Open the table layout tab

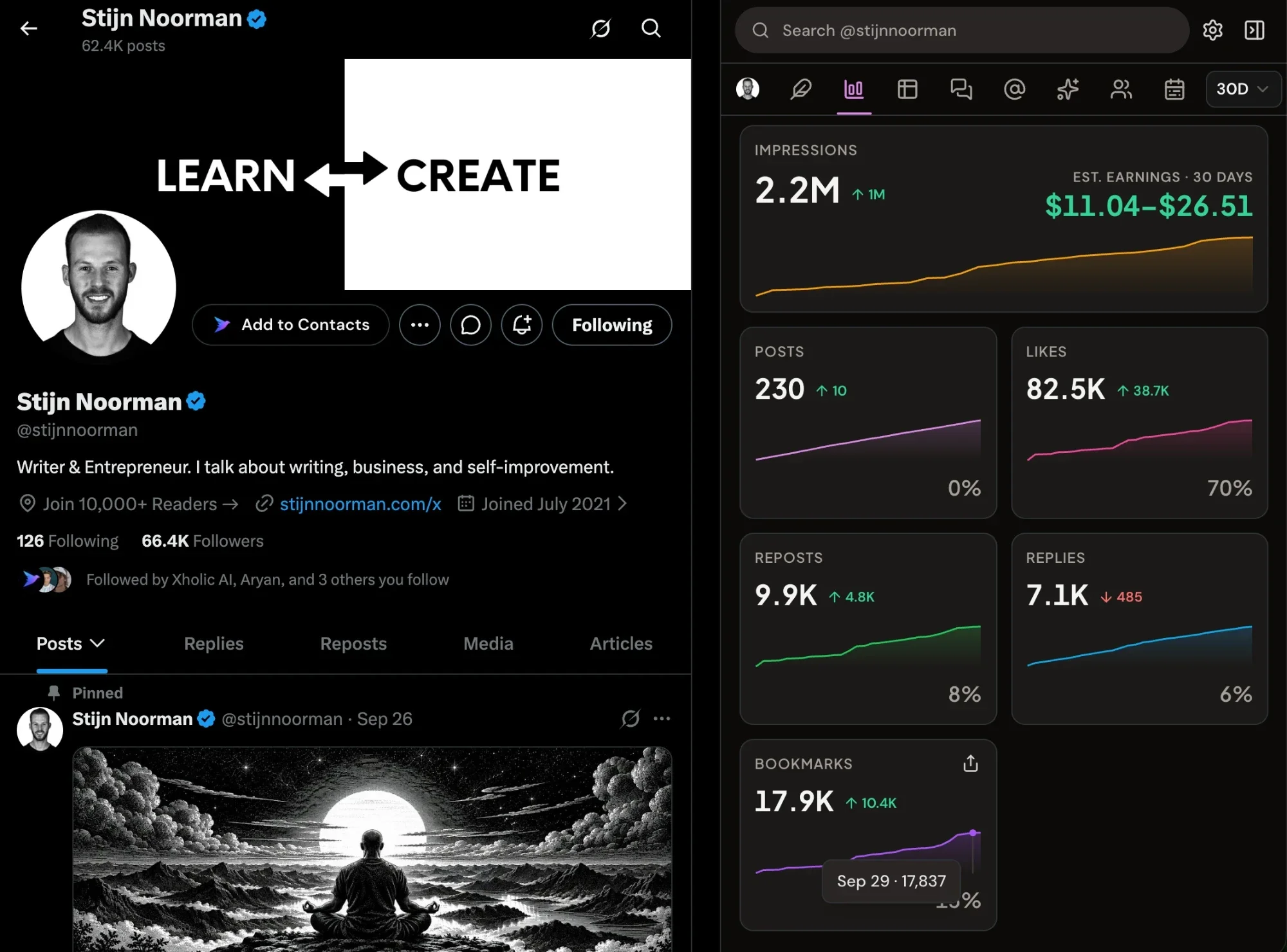907,89
